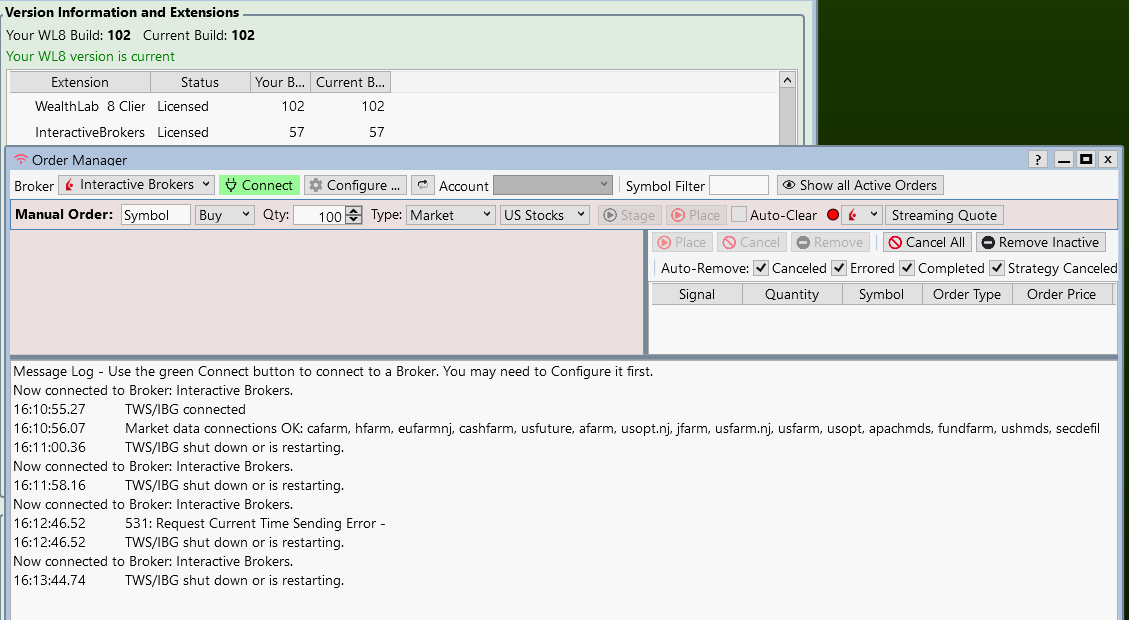Open the order Type Market dropdown
Image resolution: width=1129 pixels, height=620 pixels.
450,215
